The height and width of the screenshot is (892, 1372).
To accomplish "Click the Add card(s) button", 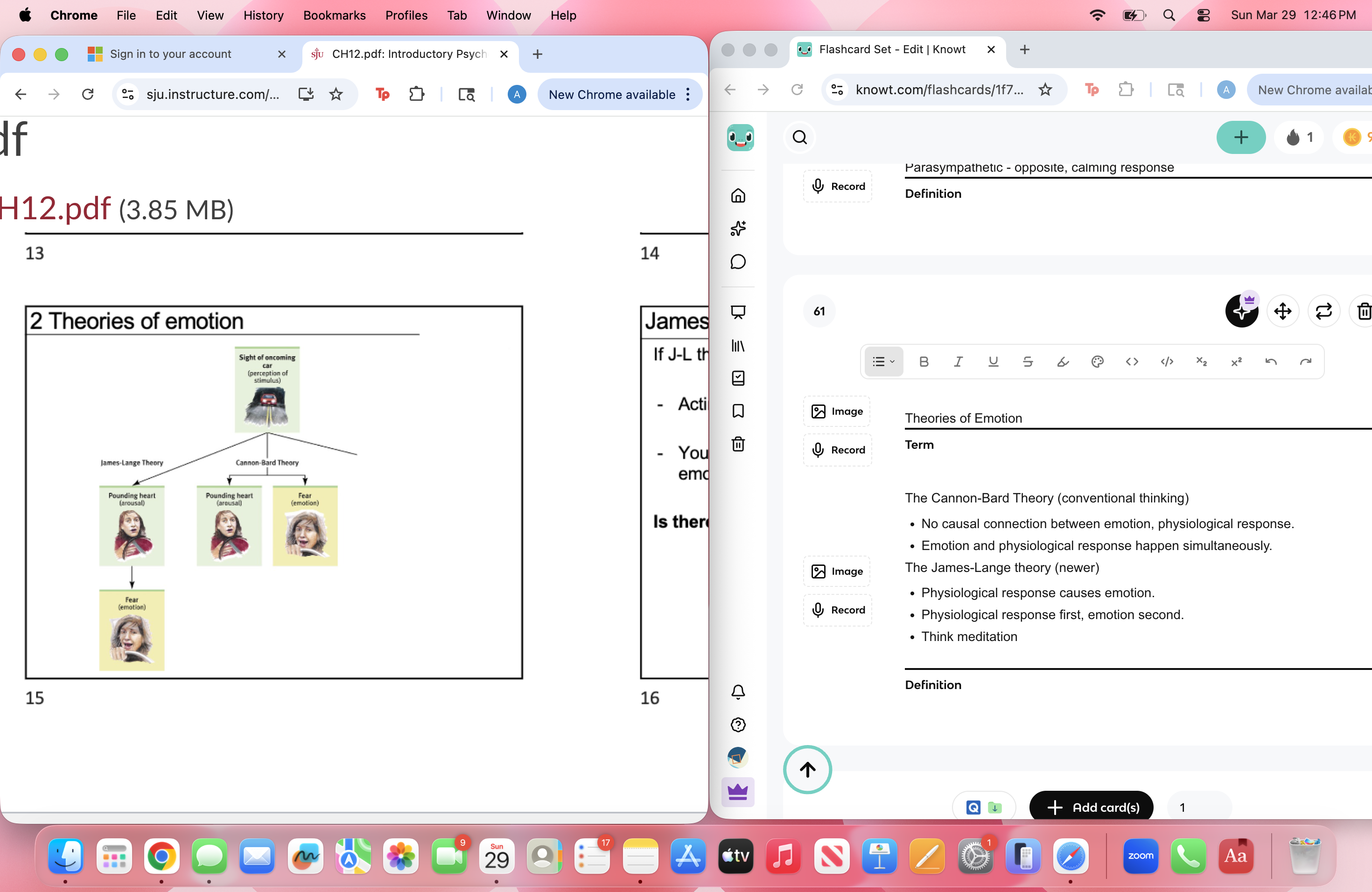I will (x=1091, y=807).
